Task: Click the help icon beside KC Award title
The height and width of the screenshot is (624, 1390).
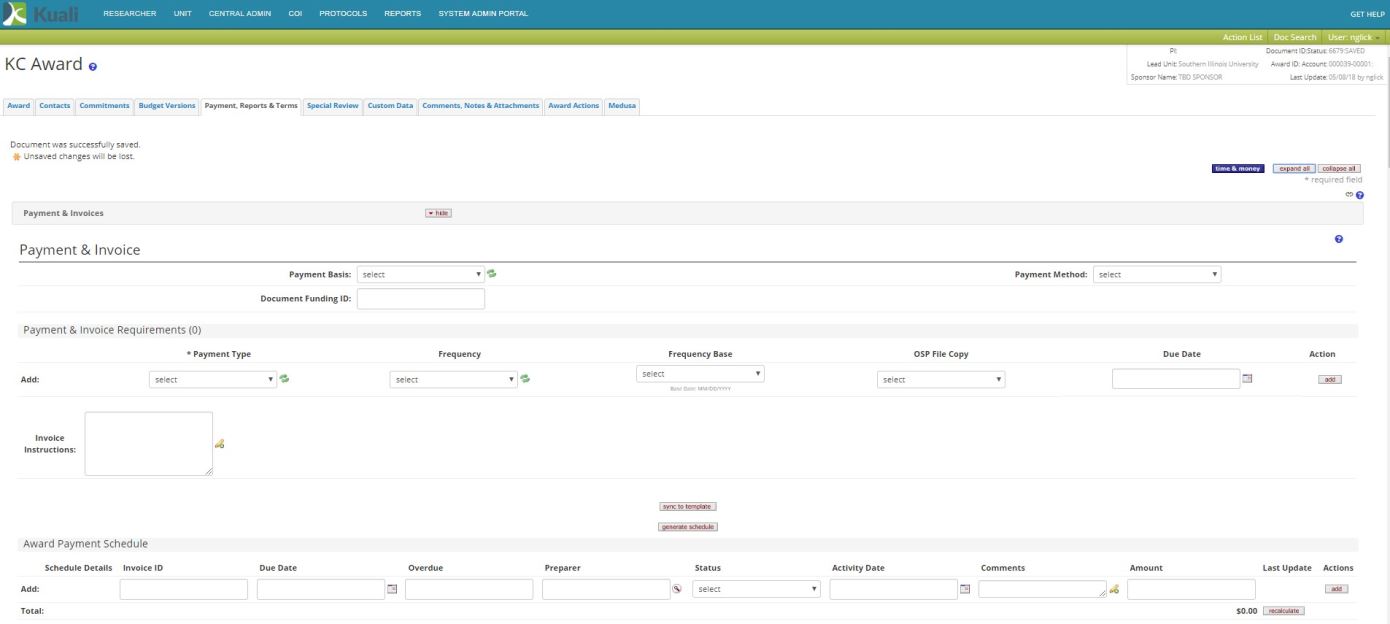Action: 93,66
